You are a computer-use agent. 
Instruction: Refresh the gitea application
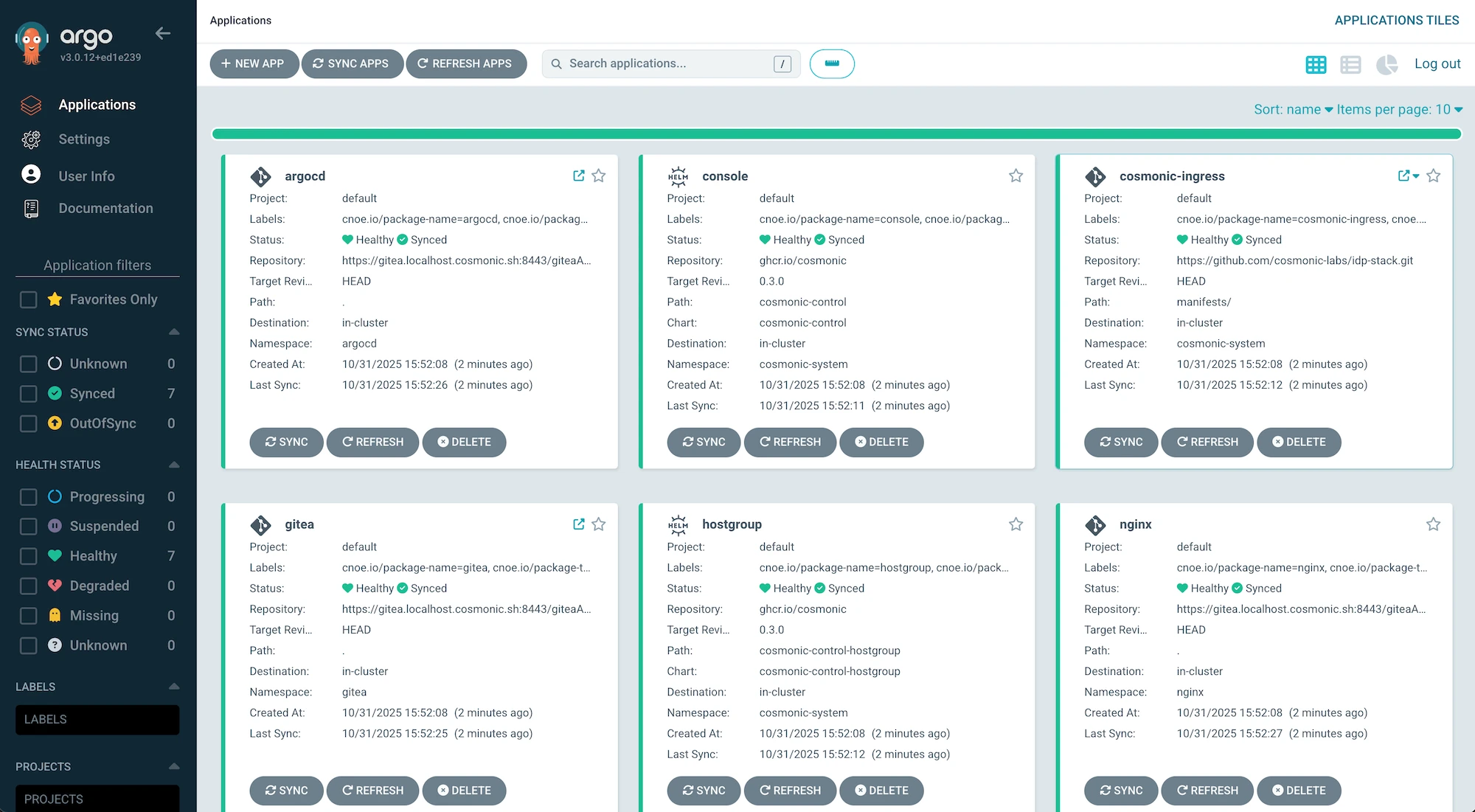tap(372, 790)
